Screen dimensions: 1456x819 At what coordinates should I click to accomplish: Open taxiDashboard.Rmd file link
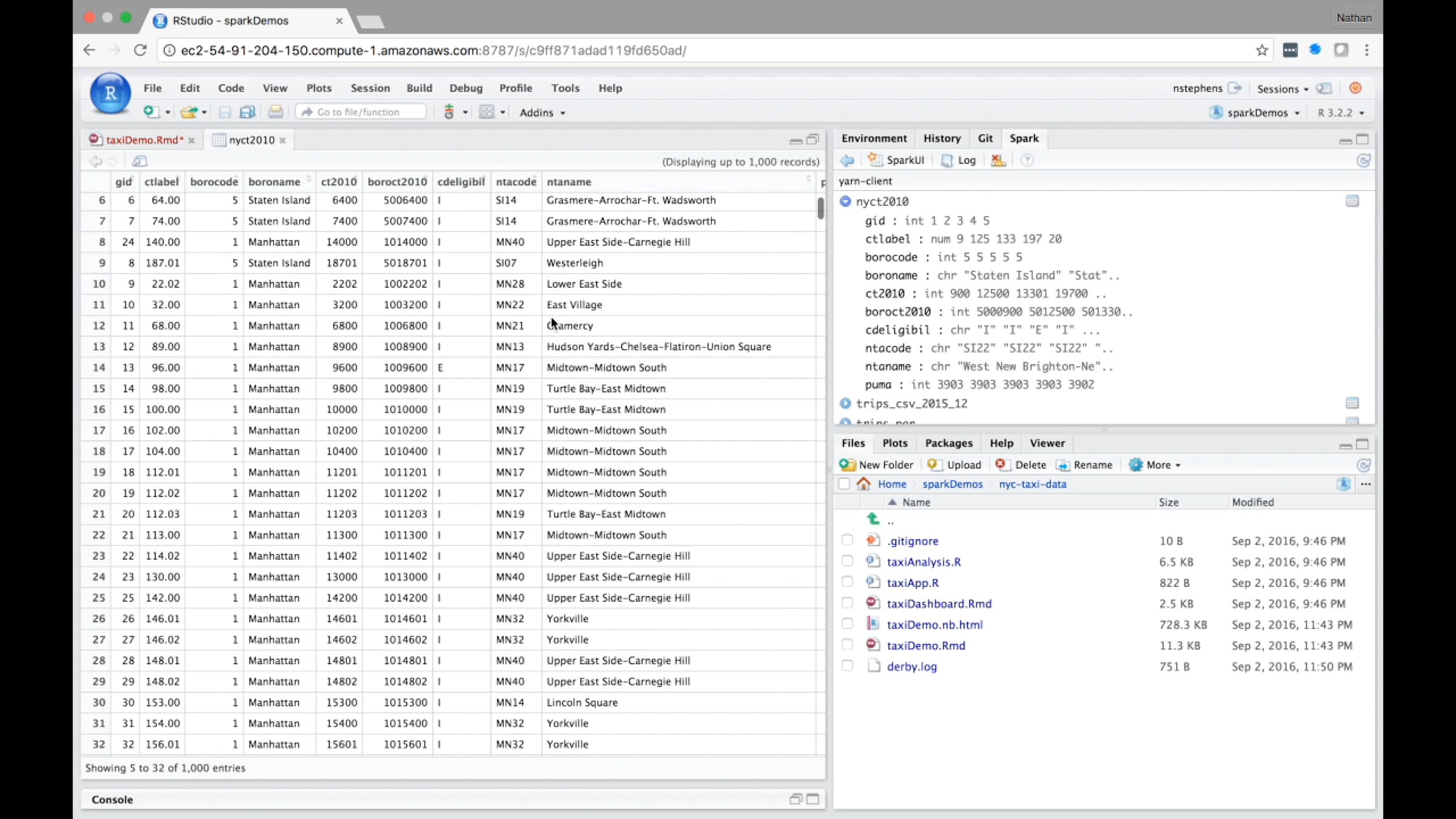click(x=939, y=604)
